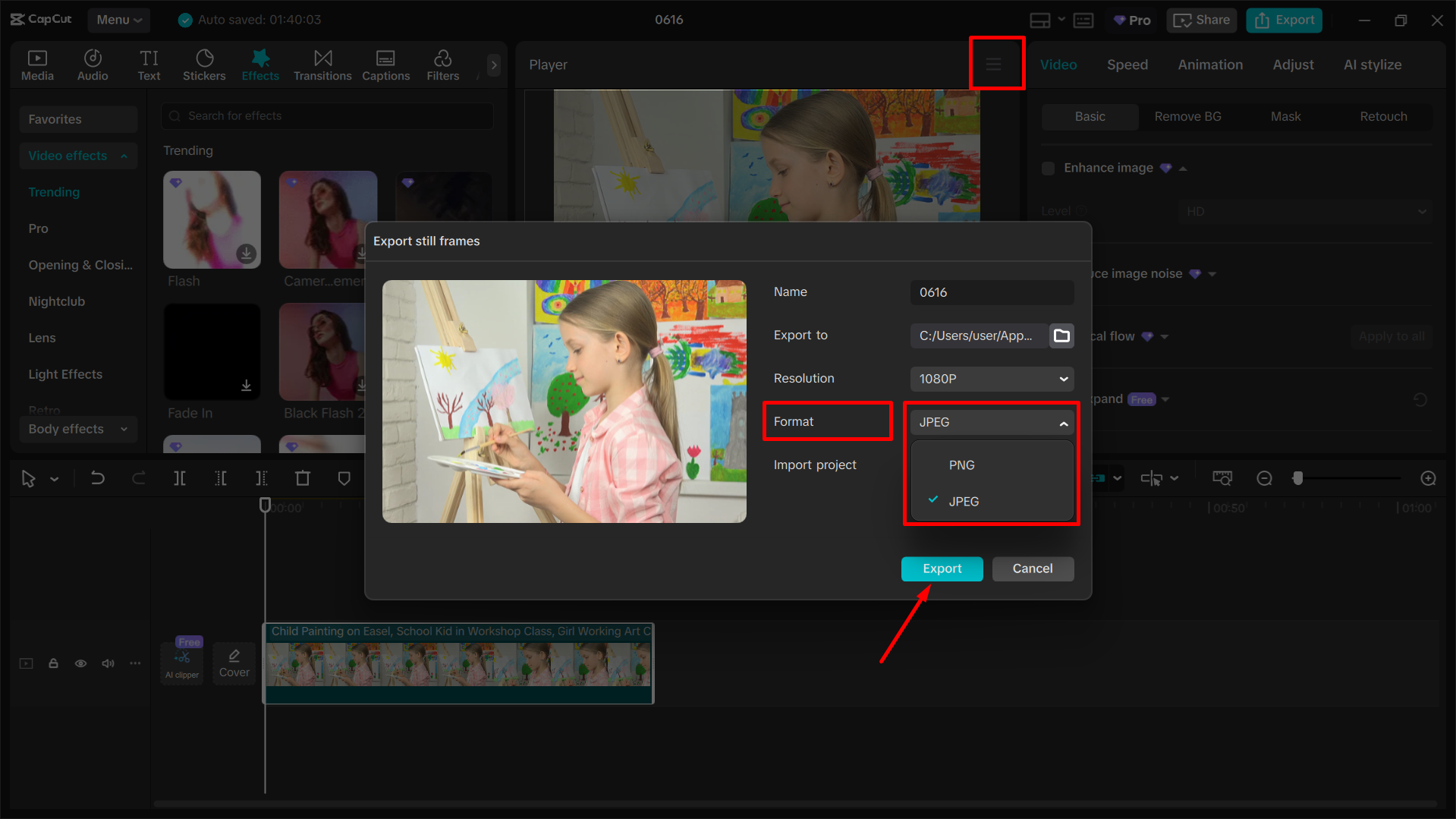Click the Cover edit icon on the timeline
The height and width of the screenshot is (819, 1456).
(234, 661)
